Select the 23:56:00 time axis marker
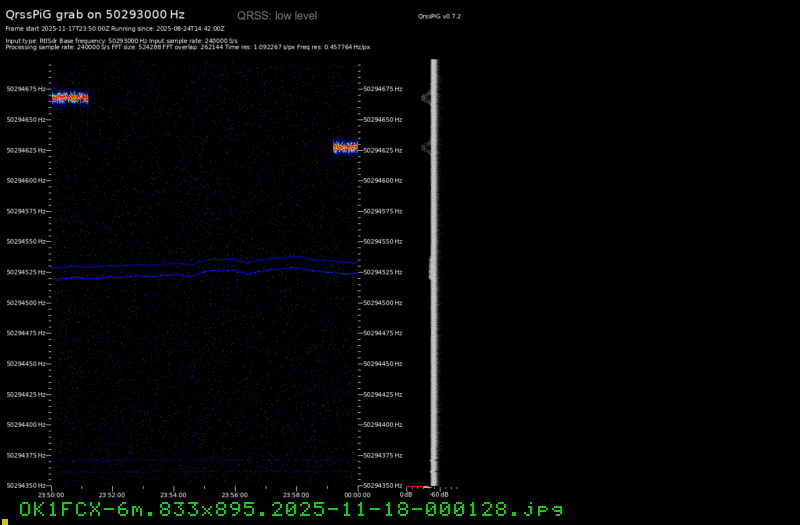 [x=235, y=494]
